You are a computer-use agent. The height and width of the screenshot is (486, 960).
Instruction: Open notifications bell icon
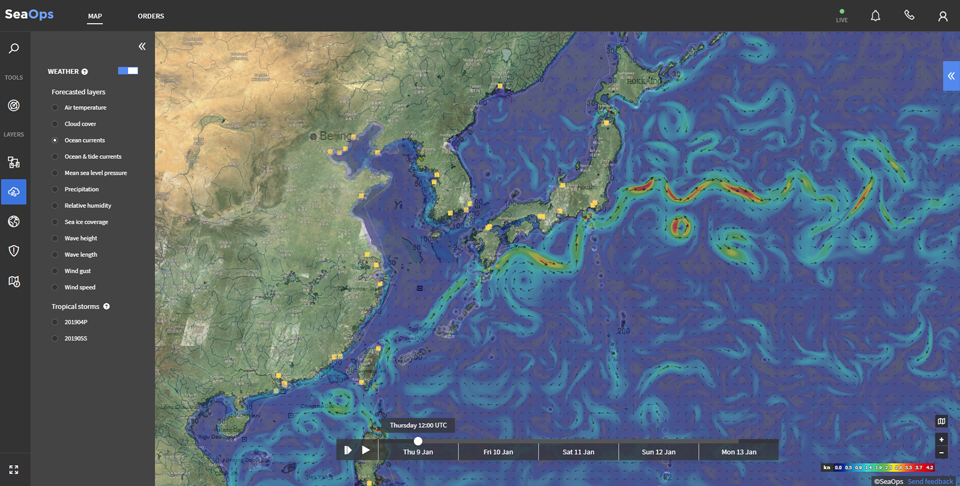tap(876, 16)
